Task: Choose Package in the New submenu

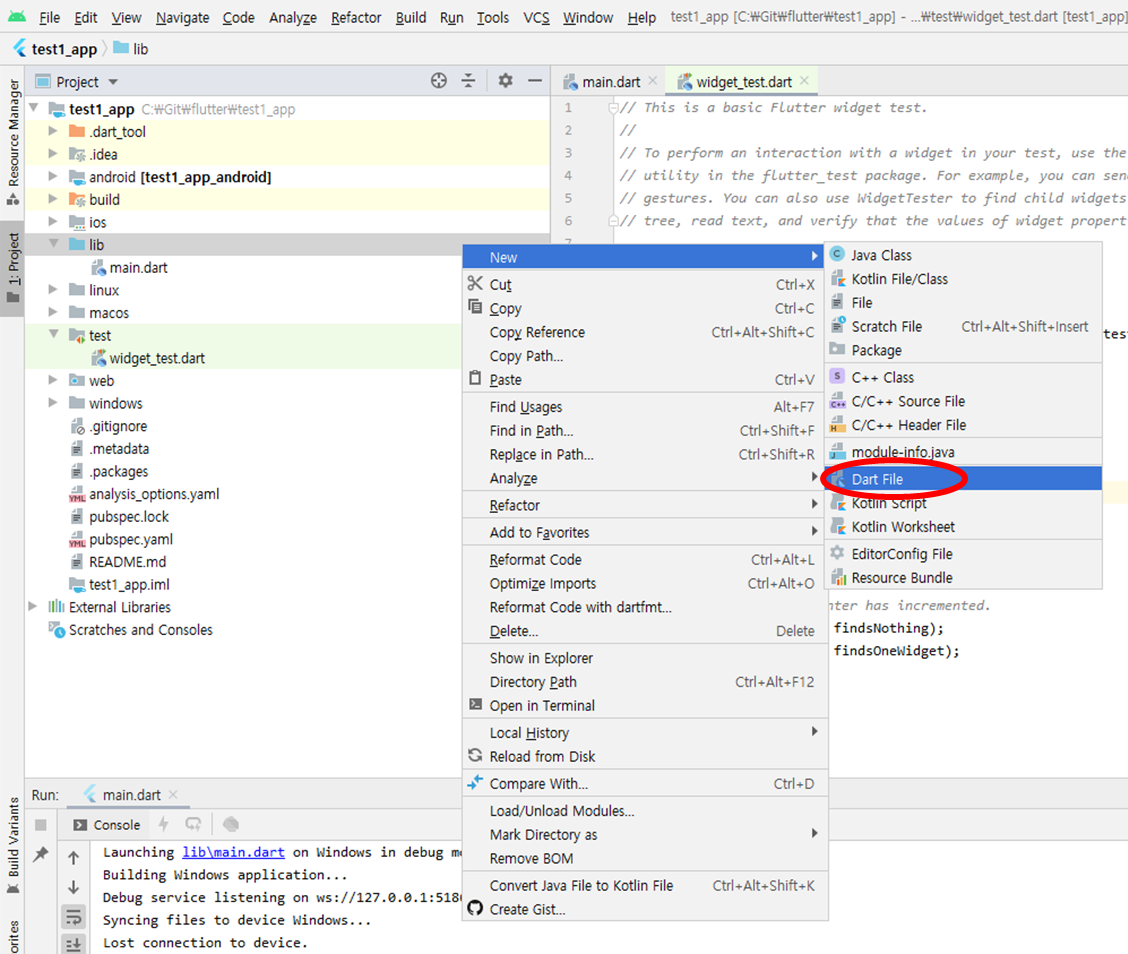Action: tap(963, 350)
